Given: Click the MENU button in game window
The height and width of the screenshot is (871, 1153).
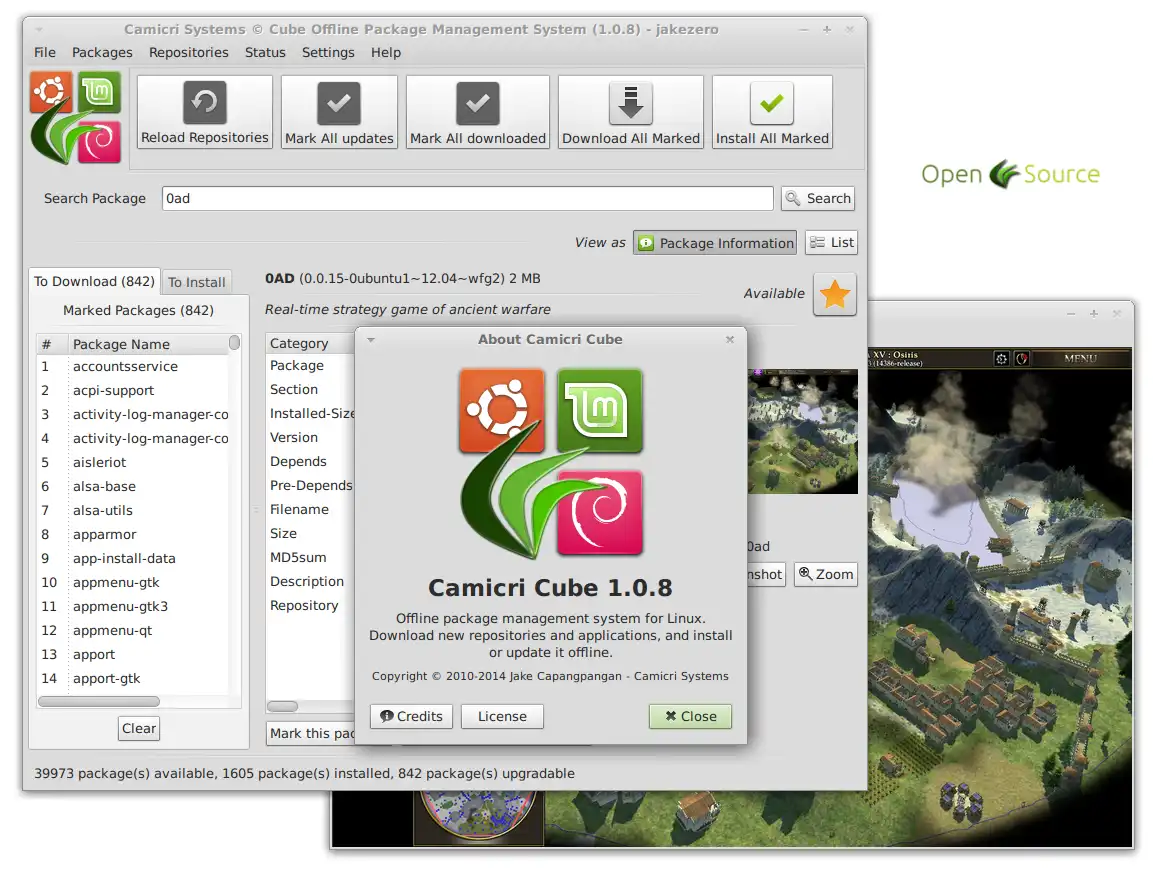Looking at the screenshot, I should pyautogui.click(x=1081, y=359).
